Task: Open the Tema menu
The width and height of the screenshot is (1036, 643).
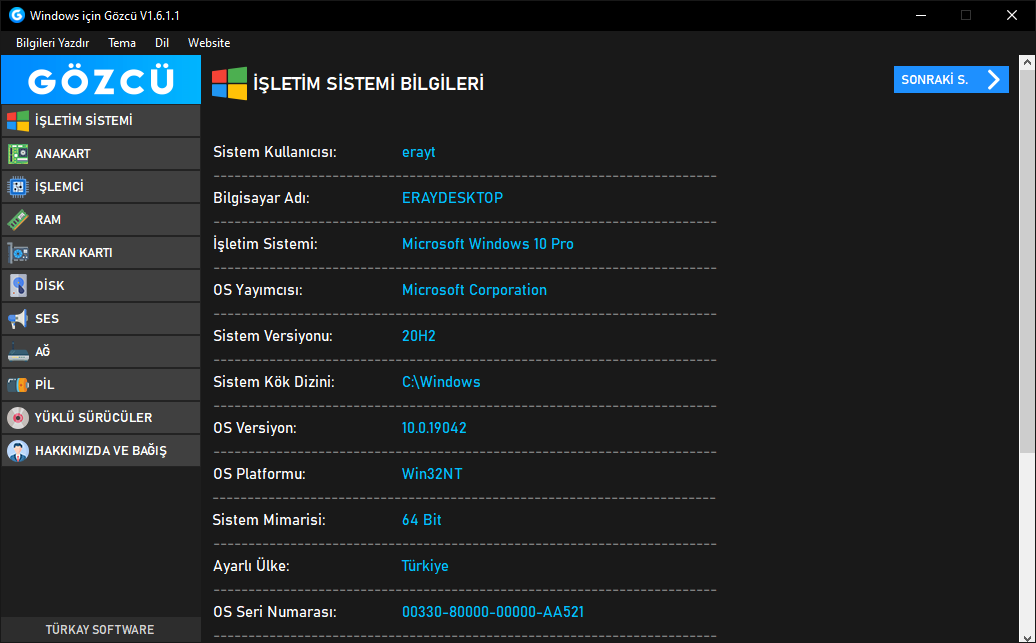Action: 122,43
